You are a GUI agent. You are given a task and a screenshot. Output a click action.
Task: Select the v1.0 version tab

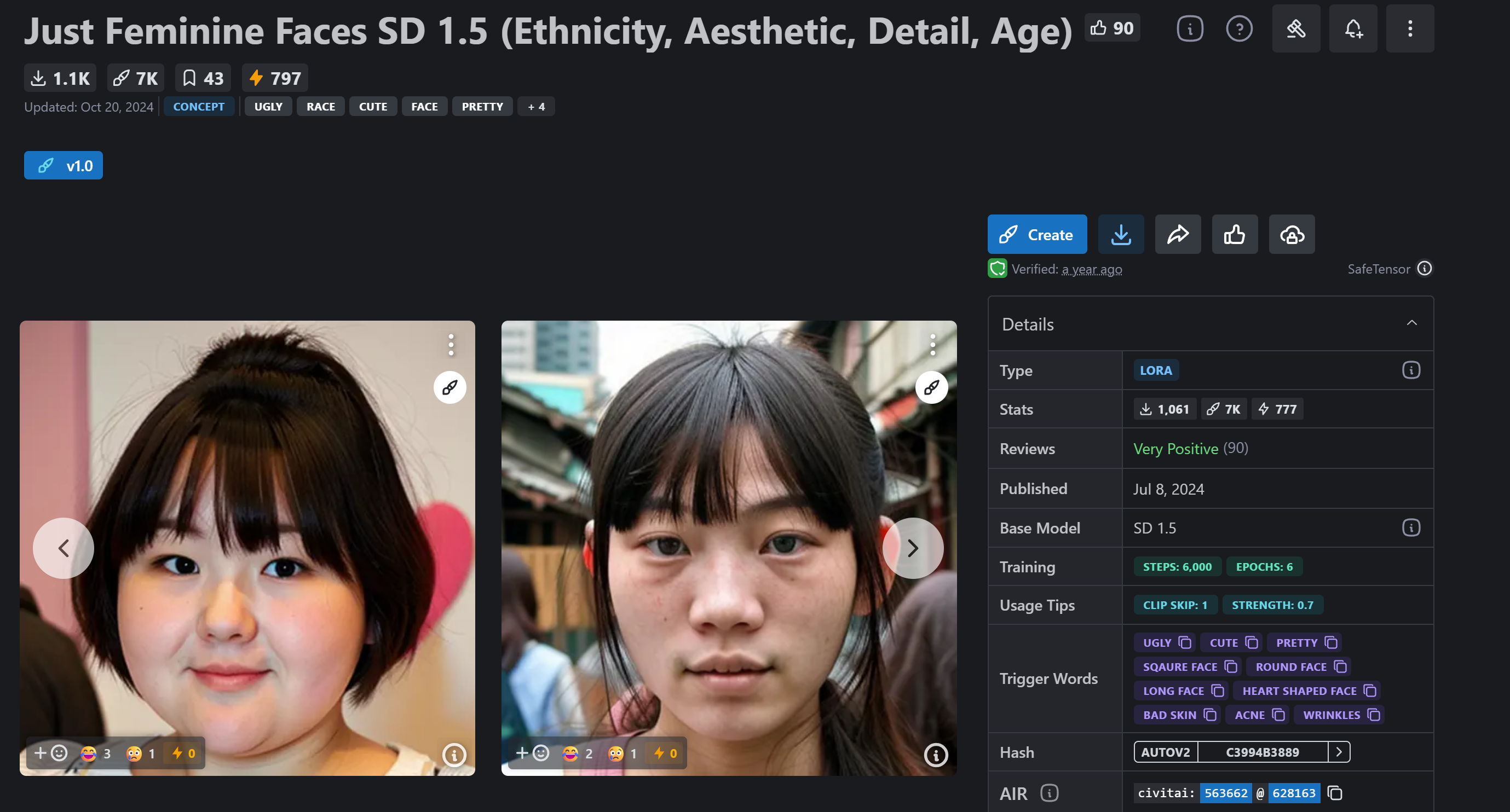click(64, 165)
